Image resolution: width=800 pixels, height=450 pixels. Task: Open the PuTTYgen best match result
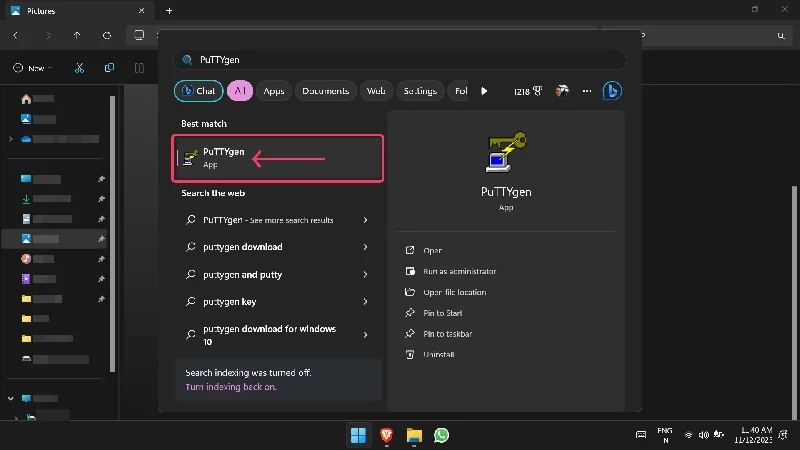tap(278, 158)
